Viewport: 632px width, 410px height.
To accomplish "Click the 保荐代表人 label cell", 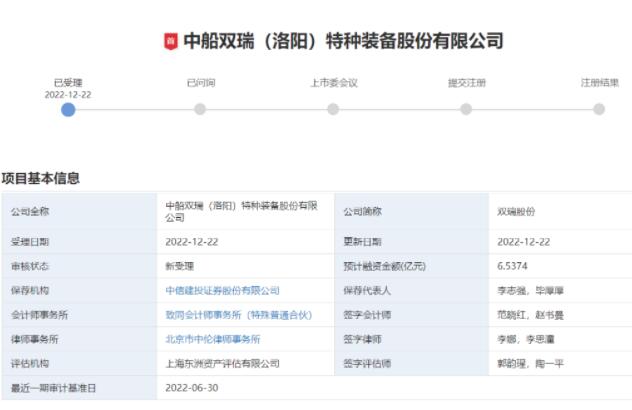I will (412, 290).
